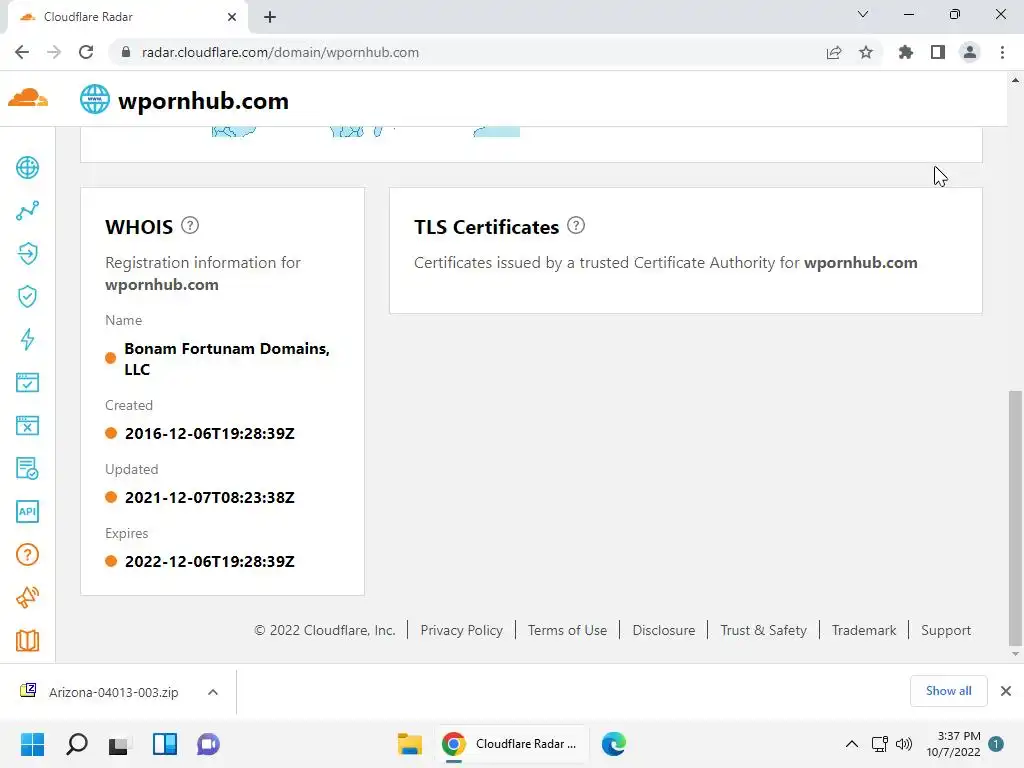Open the shield with arrow sidebar icon

tap(27, 253)
